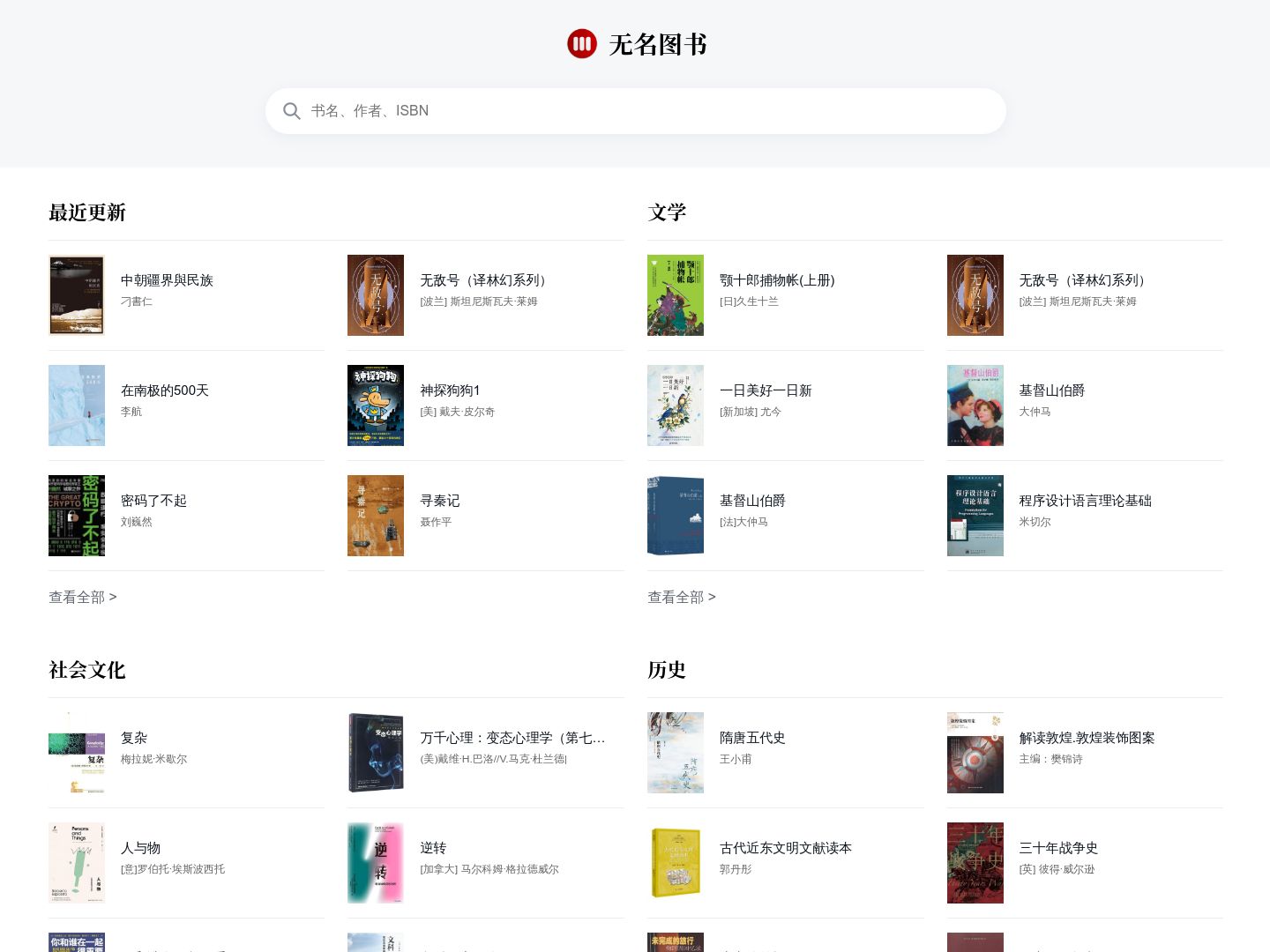1270x952 pixels.
Task: Open cover of 隋唐五代史
Action: click(x=676, y=753)
